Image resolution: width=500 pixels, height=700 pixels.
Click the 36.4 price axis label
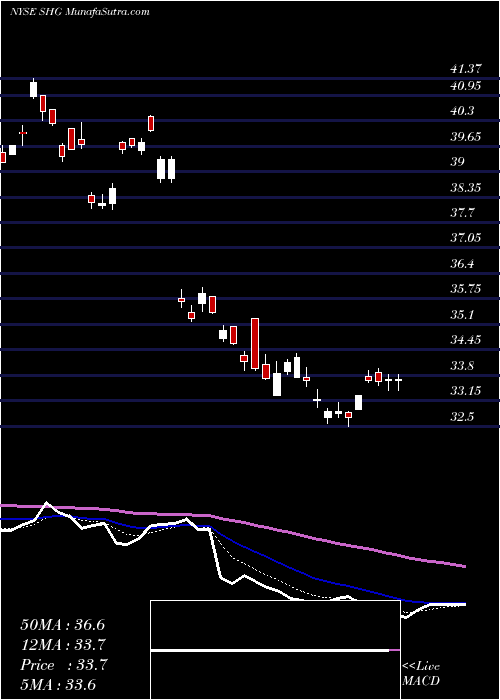coord(462,264)
